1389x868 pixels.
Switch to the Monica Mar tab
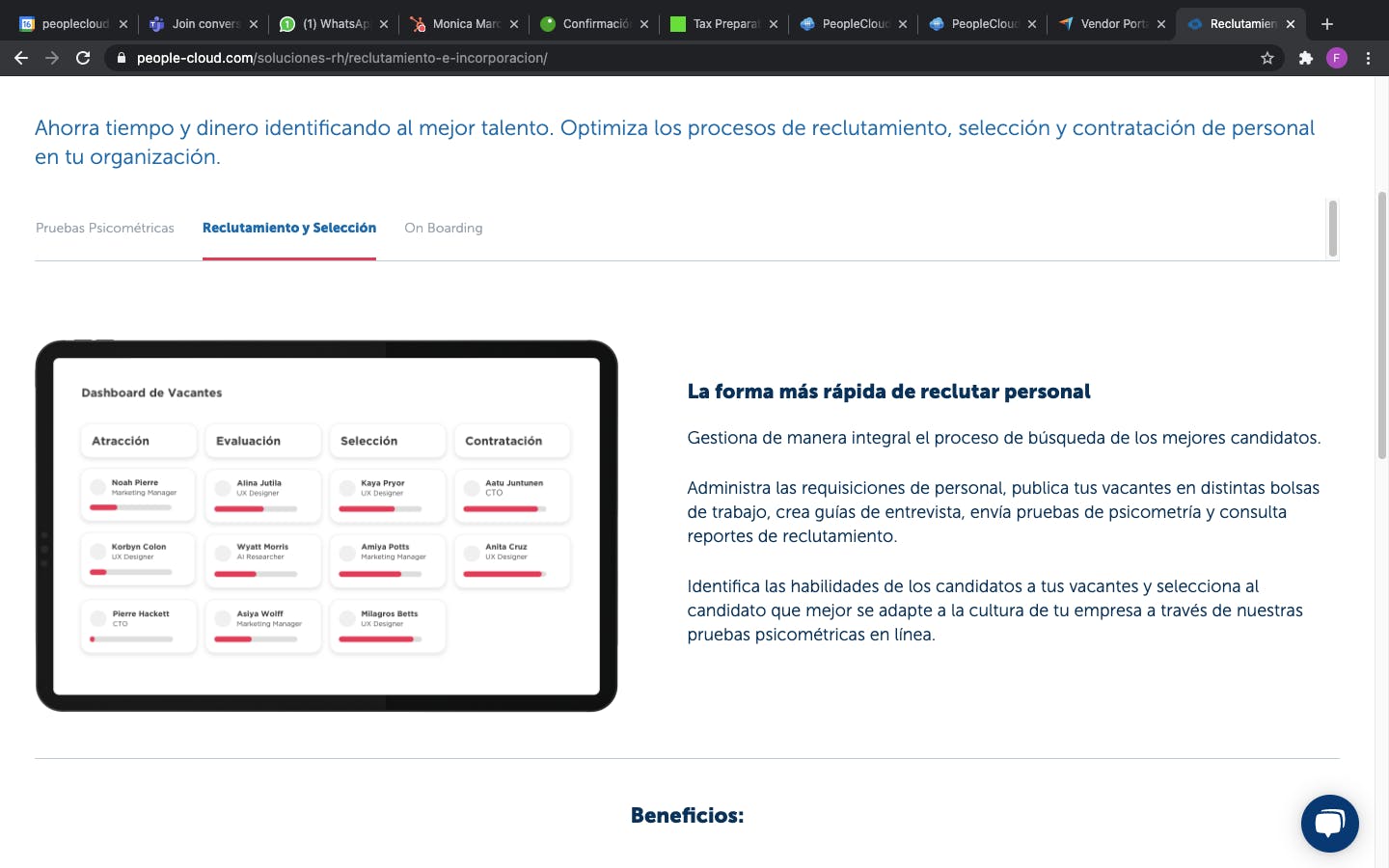tap(465, 24)
